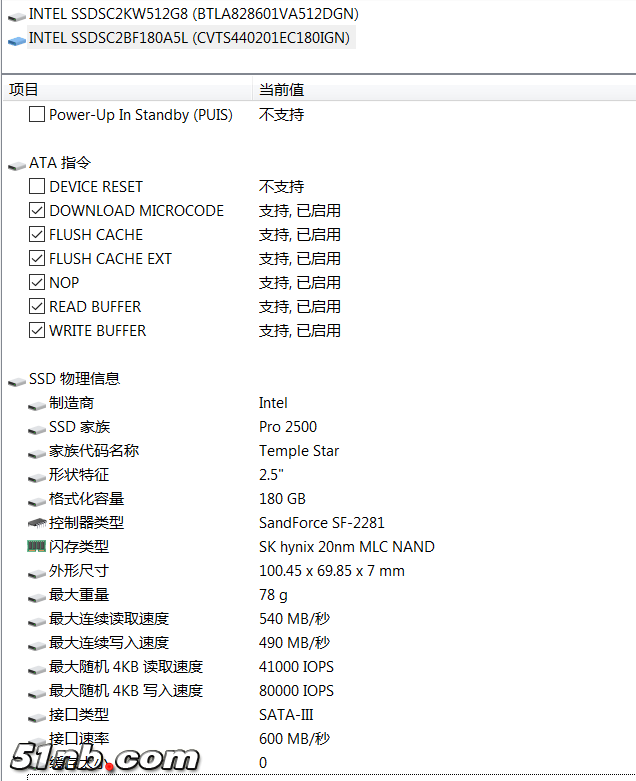Select the INTEL SSDSC2BF180A5L drive entry
Image resolution: width=636 pixels, height=781 pixels.
189,38
